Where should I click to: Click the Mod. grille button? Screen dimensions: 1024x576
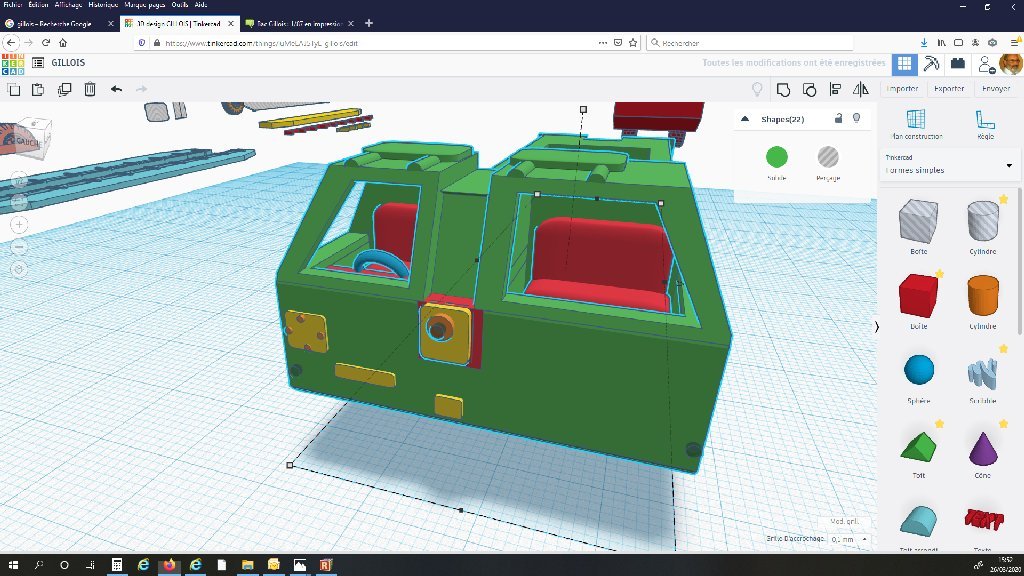coord(844,521)
